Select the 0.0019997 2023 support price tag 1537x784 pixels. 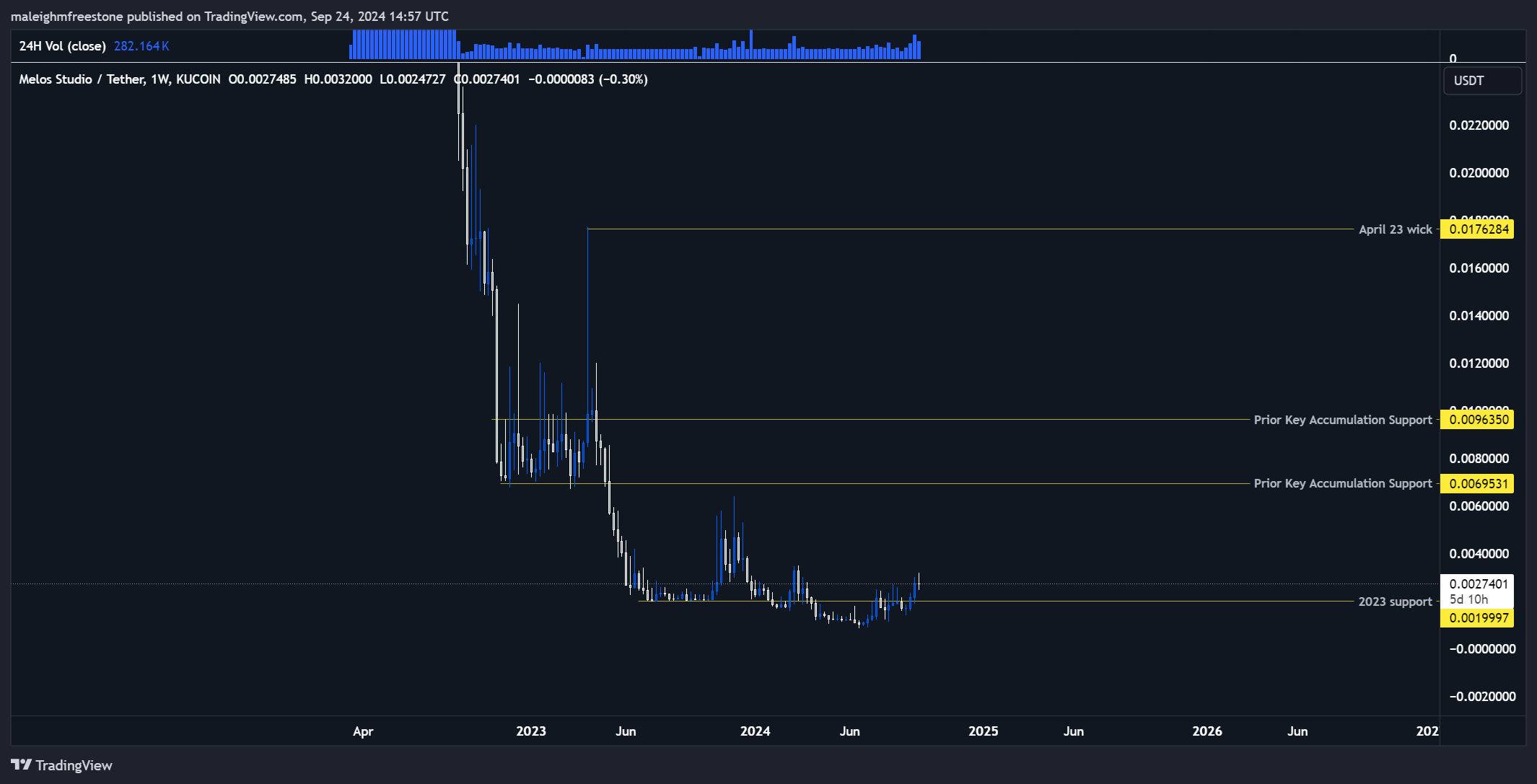pyautogui.click(x=1477, y=617)
